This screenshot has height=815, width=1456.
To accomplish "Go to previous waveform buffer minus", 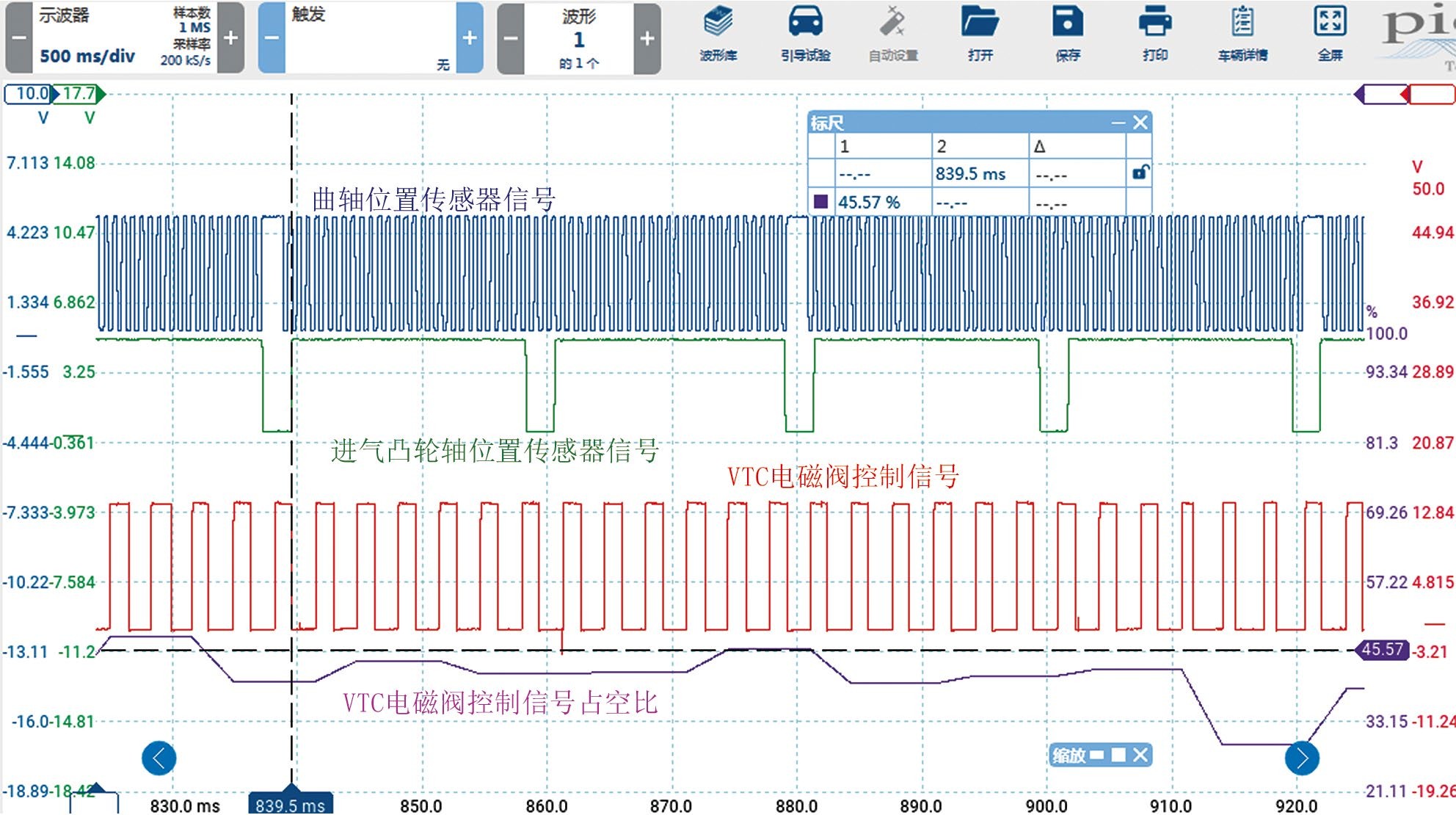I will coord(511,38).
